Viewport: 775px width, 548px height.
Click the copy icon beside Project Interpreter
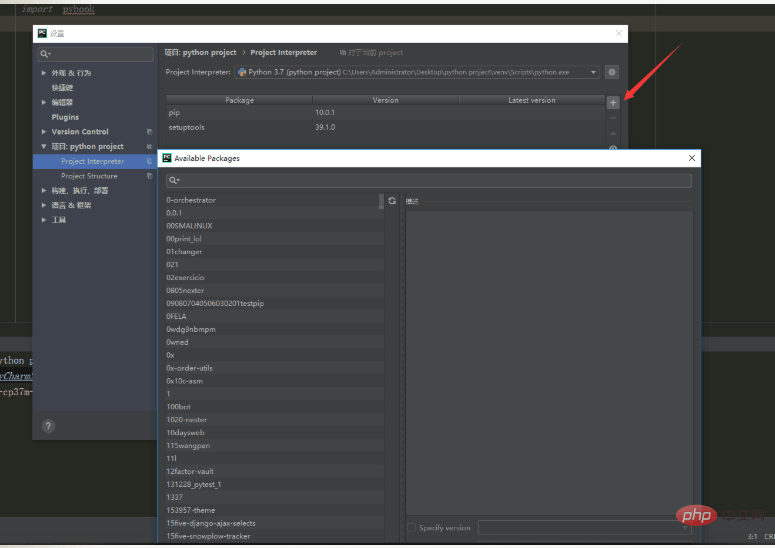point(149,161)
